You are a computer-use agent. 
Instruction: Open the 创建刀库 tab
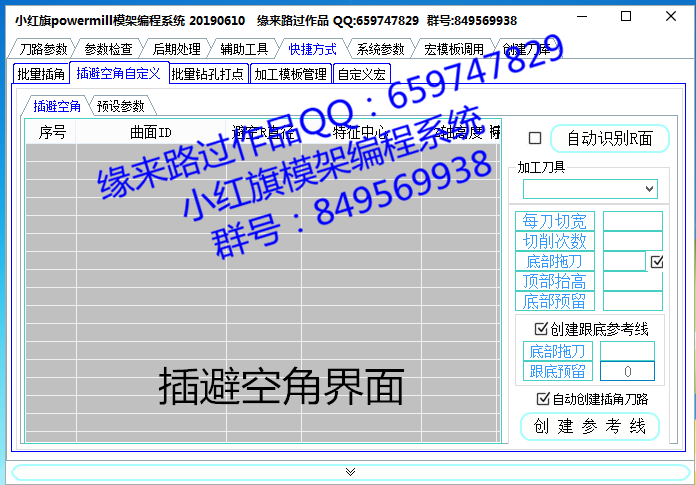point(526,49)
